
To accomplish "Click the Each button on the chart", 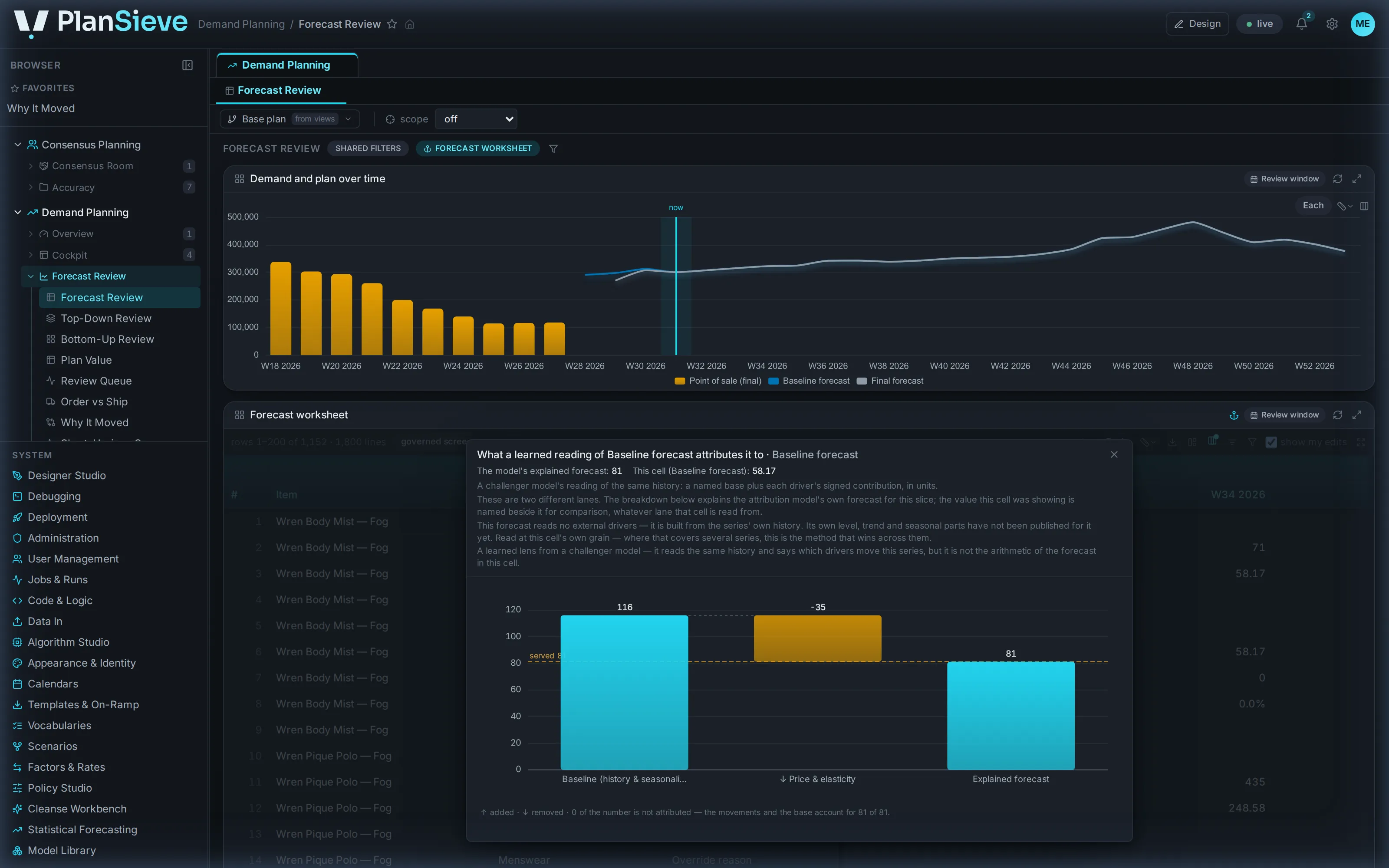I will point(1313,206).
